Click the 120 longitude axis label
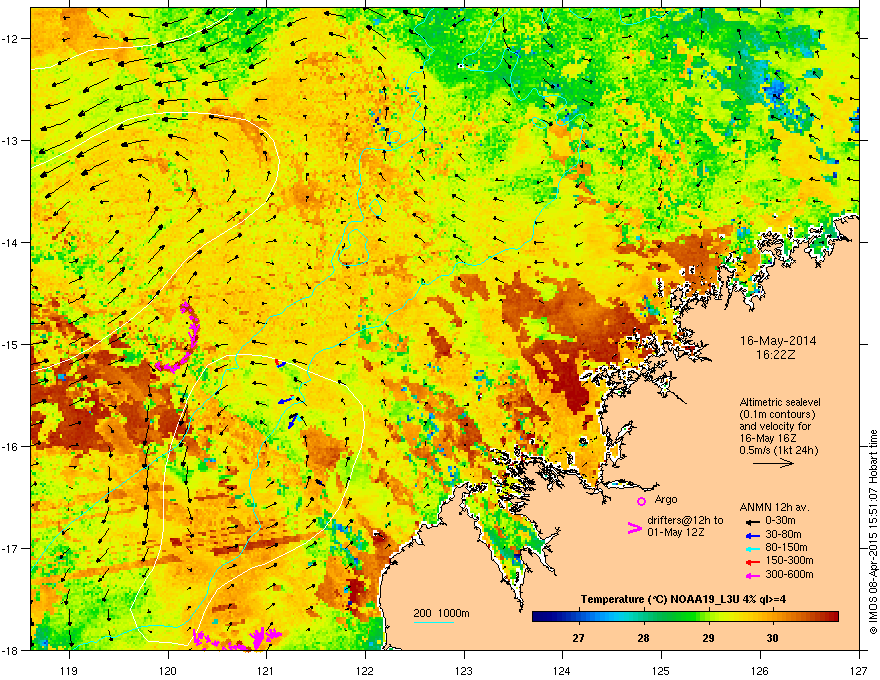The width and height of the screenshot is (880, 680). pyautogui.click(x=168, y=670)
